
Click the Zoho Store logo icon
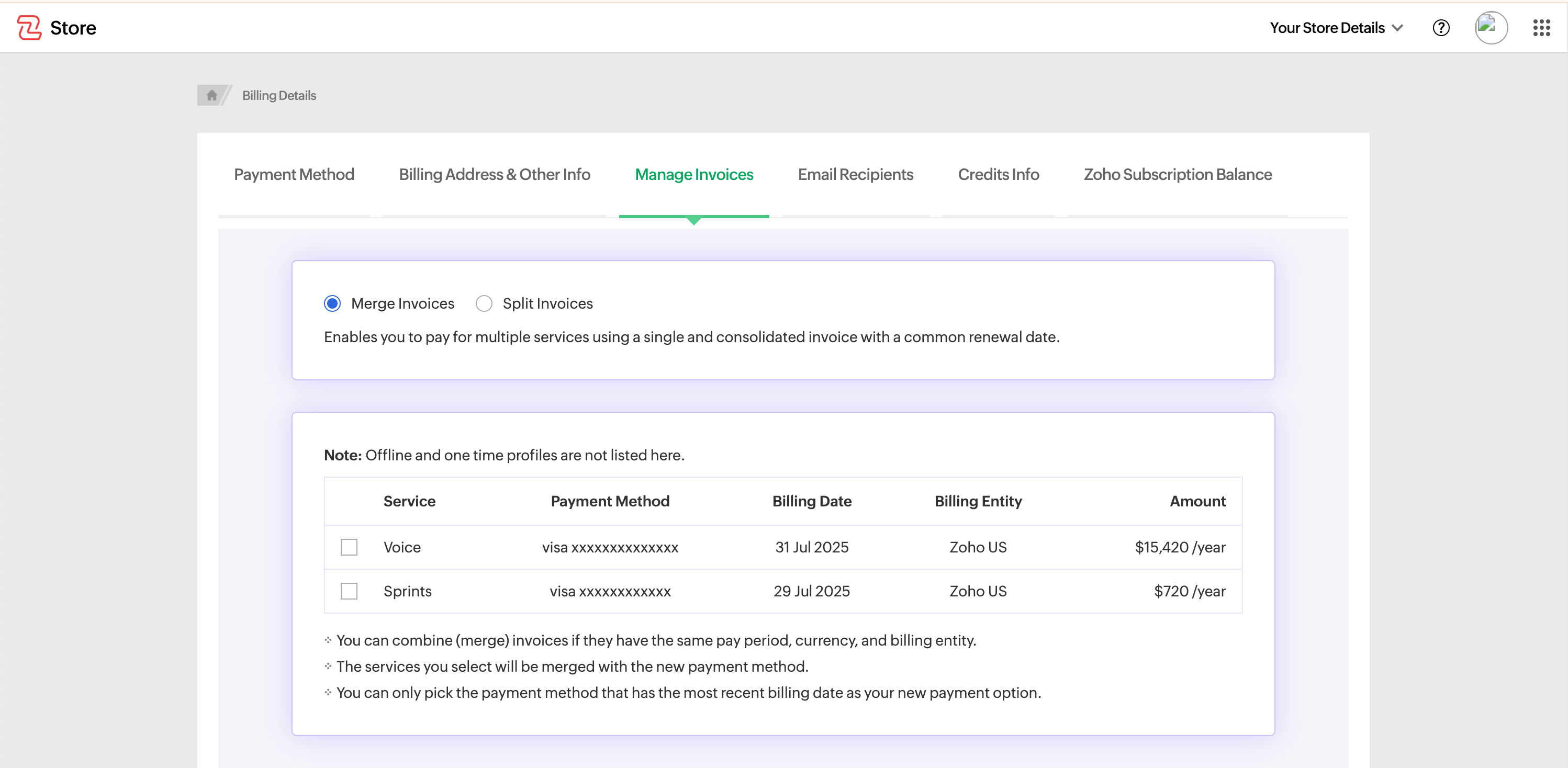point(29,27)
